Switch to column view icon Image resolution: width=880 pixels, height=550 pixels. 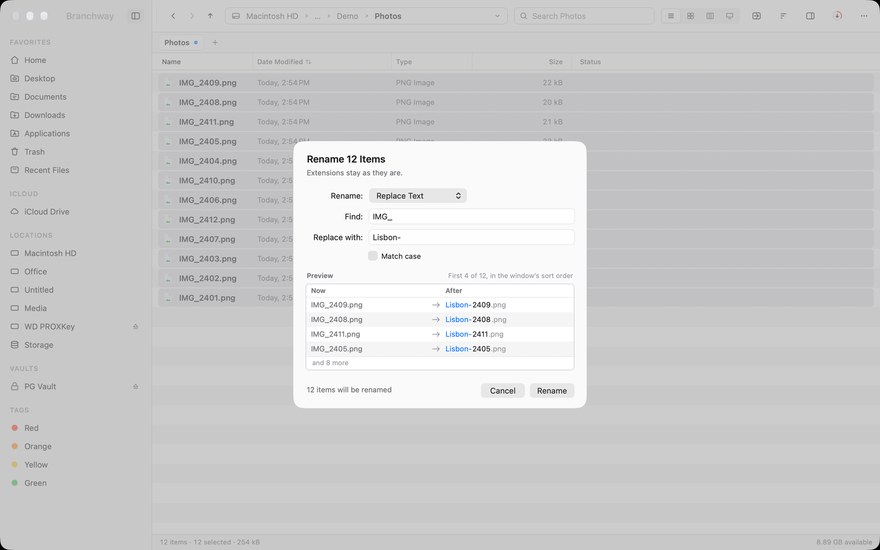(x=710, y=16)
